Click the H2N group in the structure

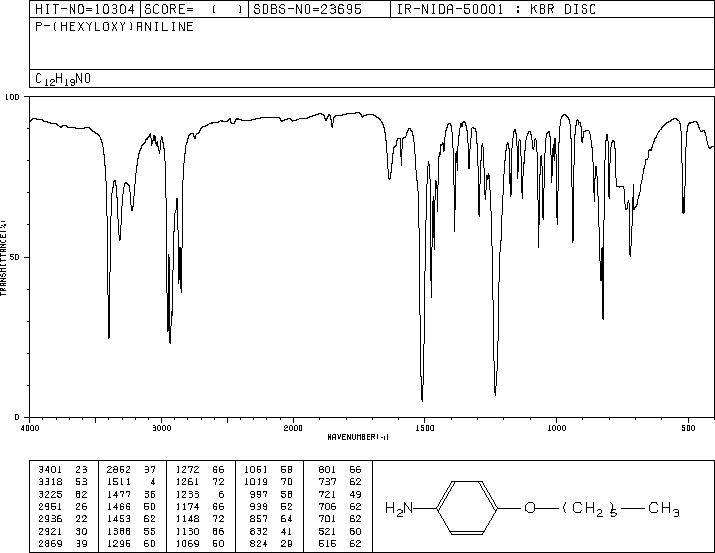(399, 508)
